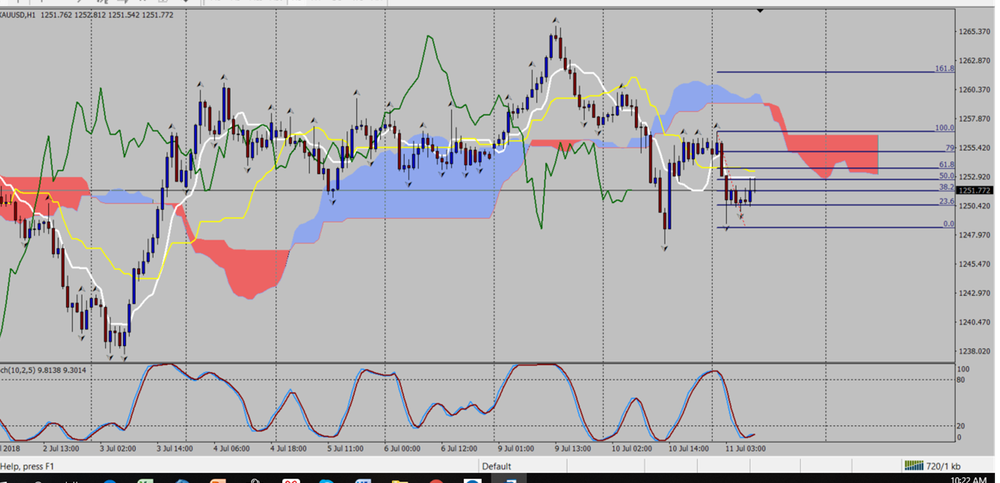The image size is (1000, 483).
Task: Click the 9 Jul 01:00 time label
Action: click(x=515, y=449)
